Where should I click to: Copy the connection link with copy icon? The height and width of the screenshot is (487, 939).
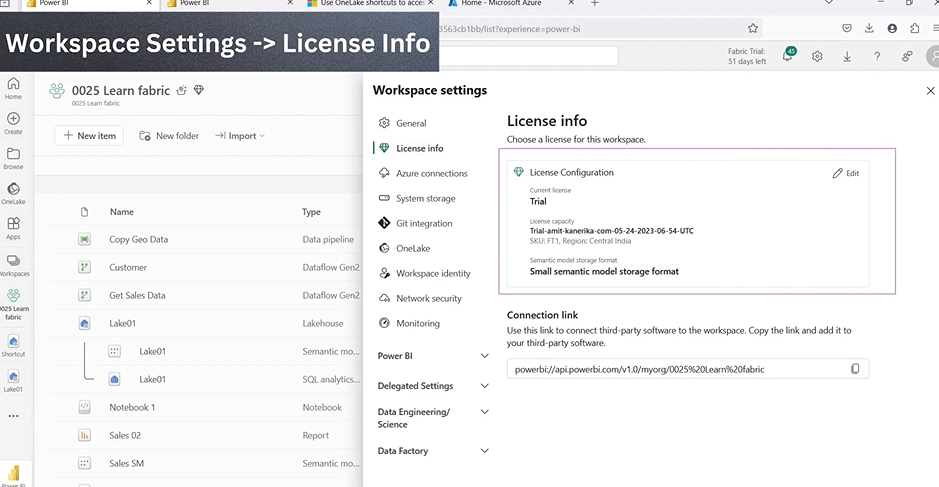tap(855, 369)
